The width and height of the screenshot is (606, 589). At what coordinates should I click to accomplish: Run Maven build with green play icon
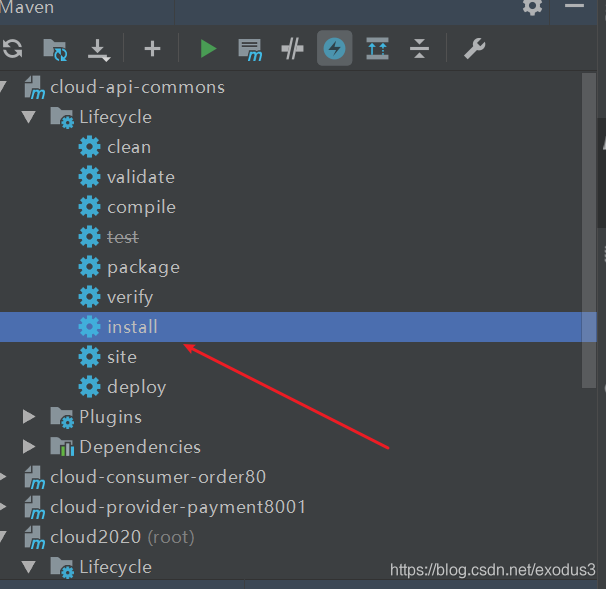pyautogui.click(x=208, y=49)
